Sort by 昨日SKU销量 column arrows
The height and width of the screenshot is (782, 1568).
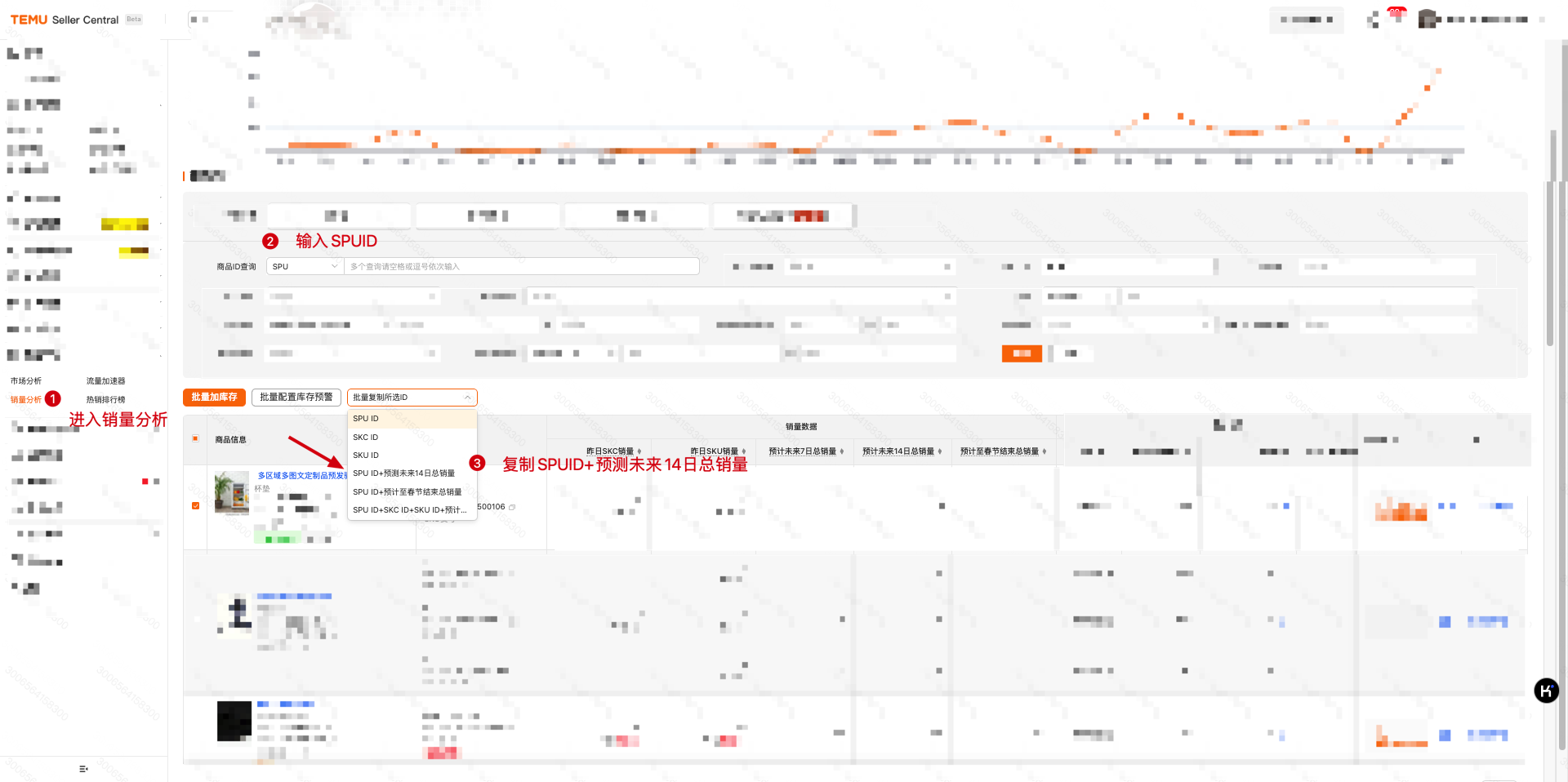tap(743, 451)
